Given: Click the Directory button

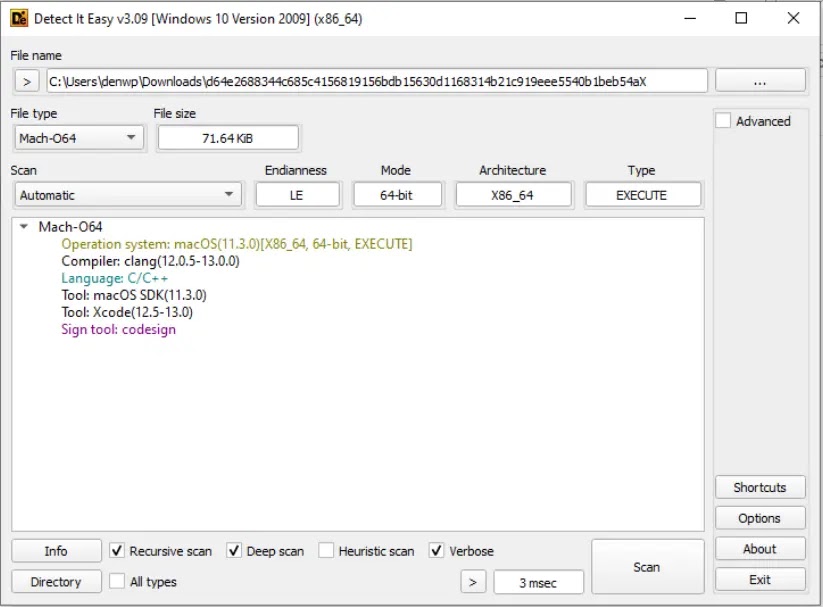Looking at the screenshot, I should pos(56,582).
